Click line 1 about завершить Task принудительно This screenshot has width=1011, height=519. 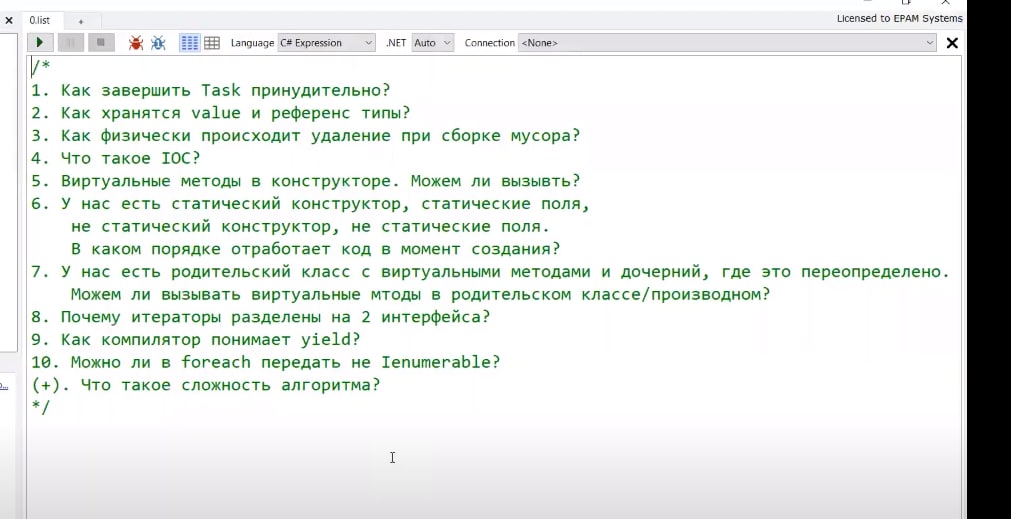coord(211,90)
